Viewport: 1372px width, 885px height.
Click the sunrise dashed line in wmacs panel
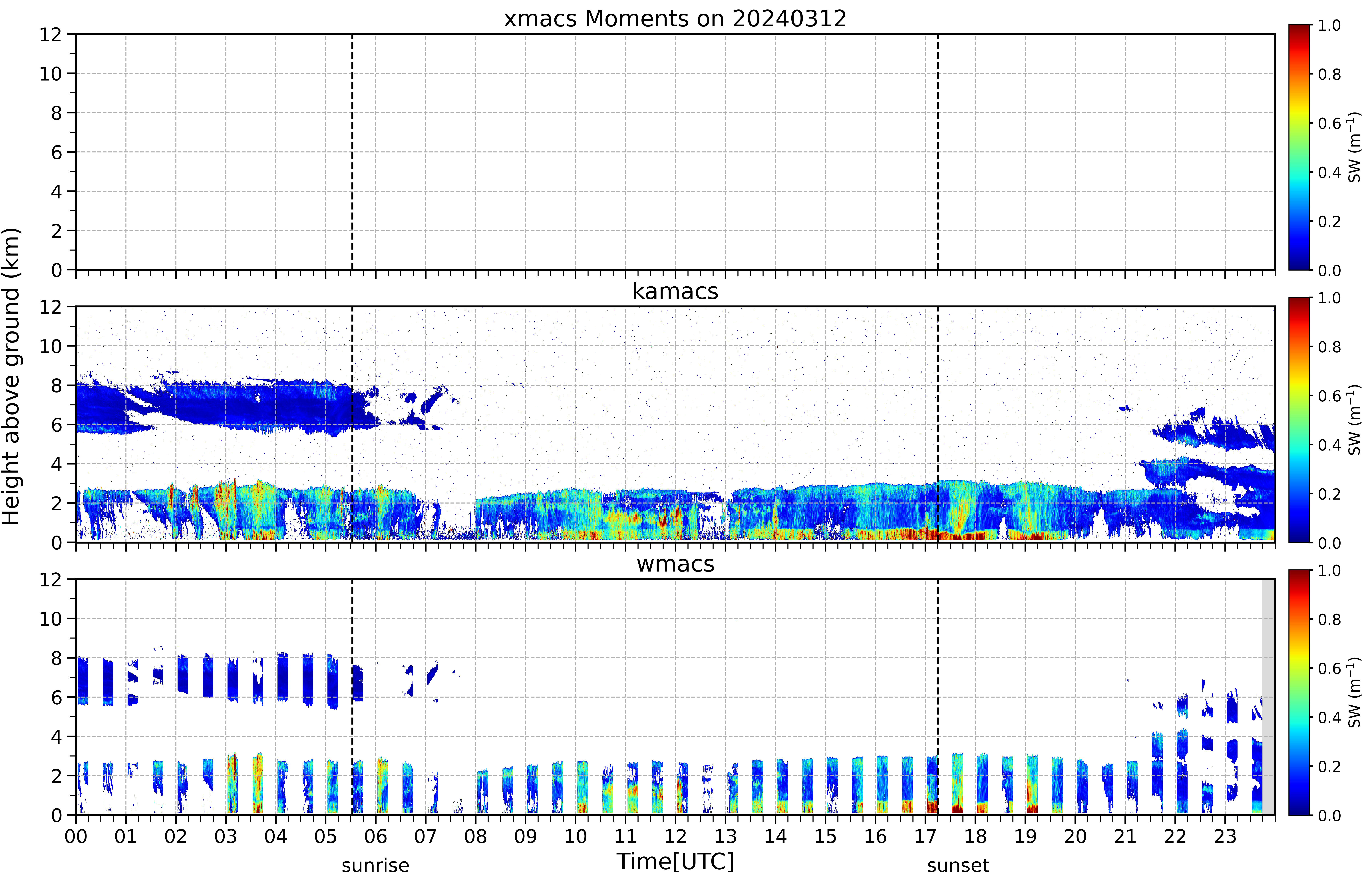click(352, 697)
